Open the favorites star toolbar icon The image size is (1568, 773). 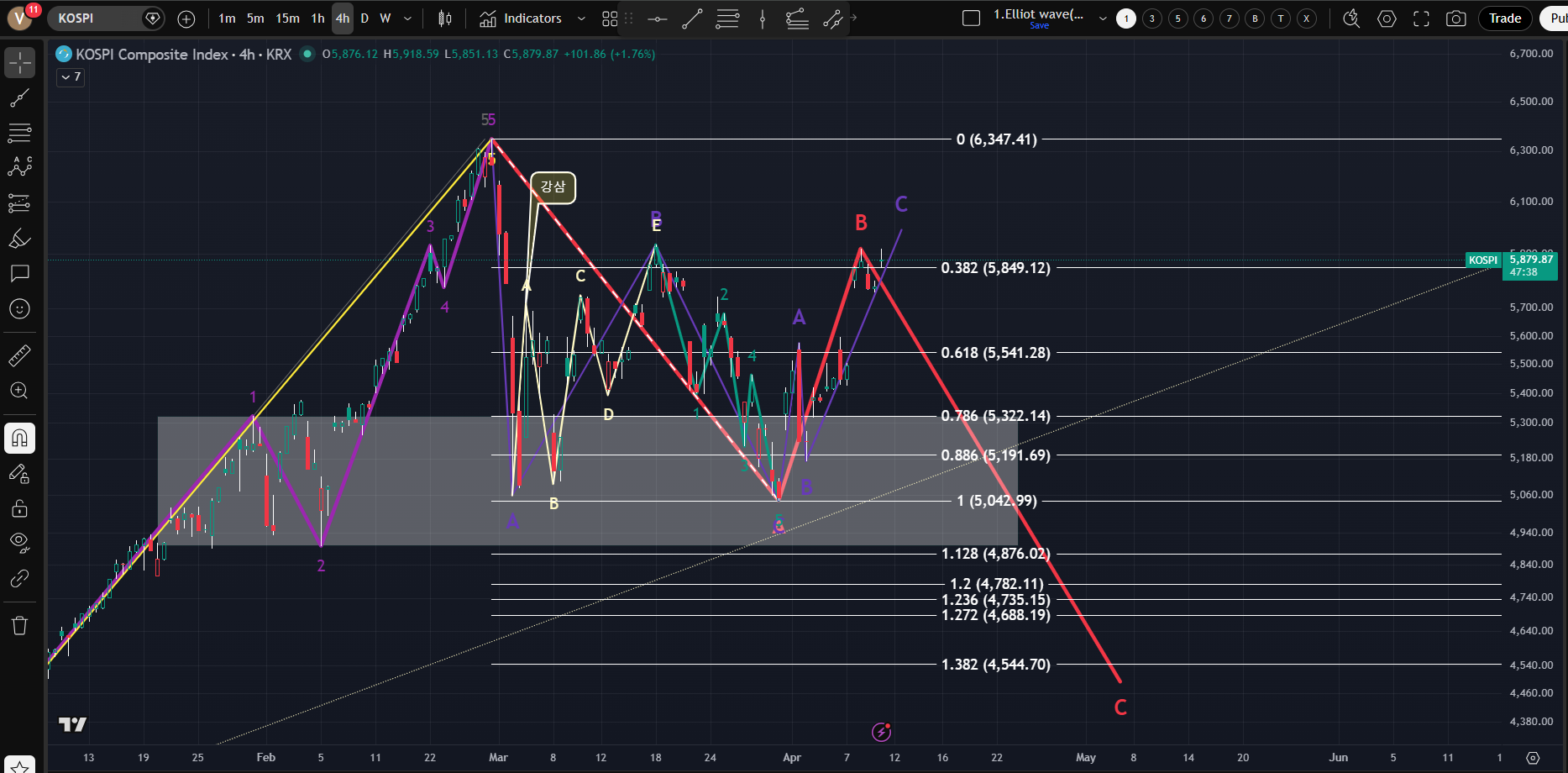point(20,765)
